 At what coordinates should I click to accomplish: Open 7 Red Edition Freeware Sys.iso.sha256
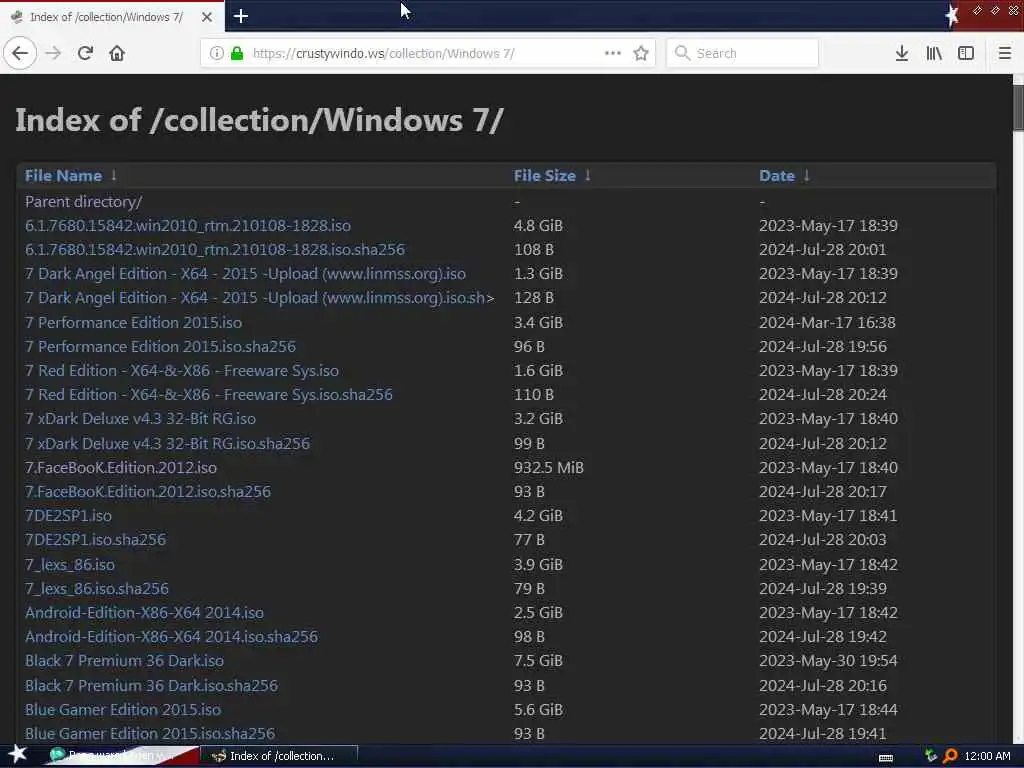point(209,394)
